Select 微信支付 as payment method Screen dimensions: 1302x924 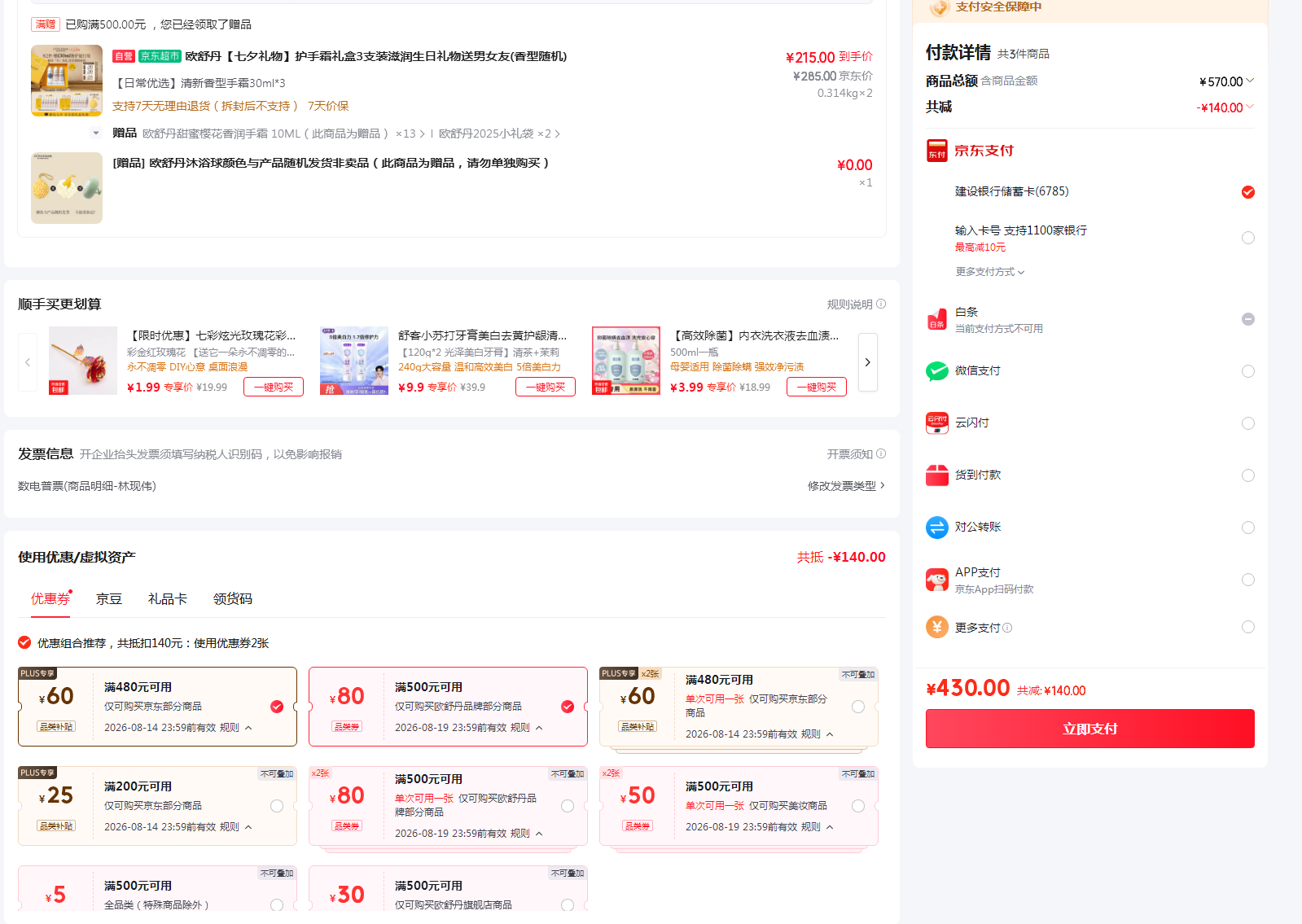(1247, 371)
